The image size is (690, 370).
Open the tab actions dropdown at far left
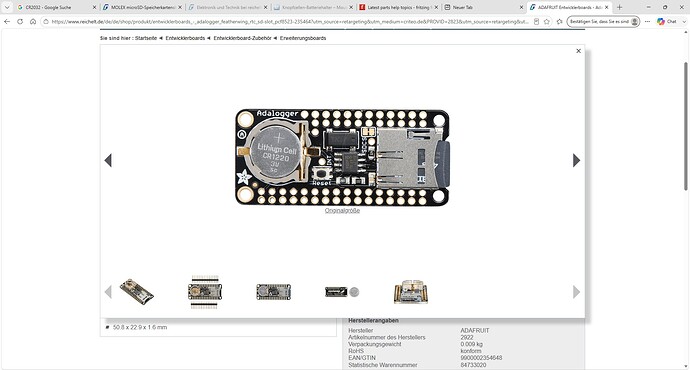7,7
